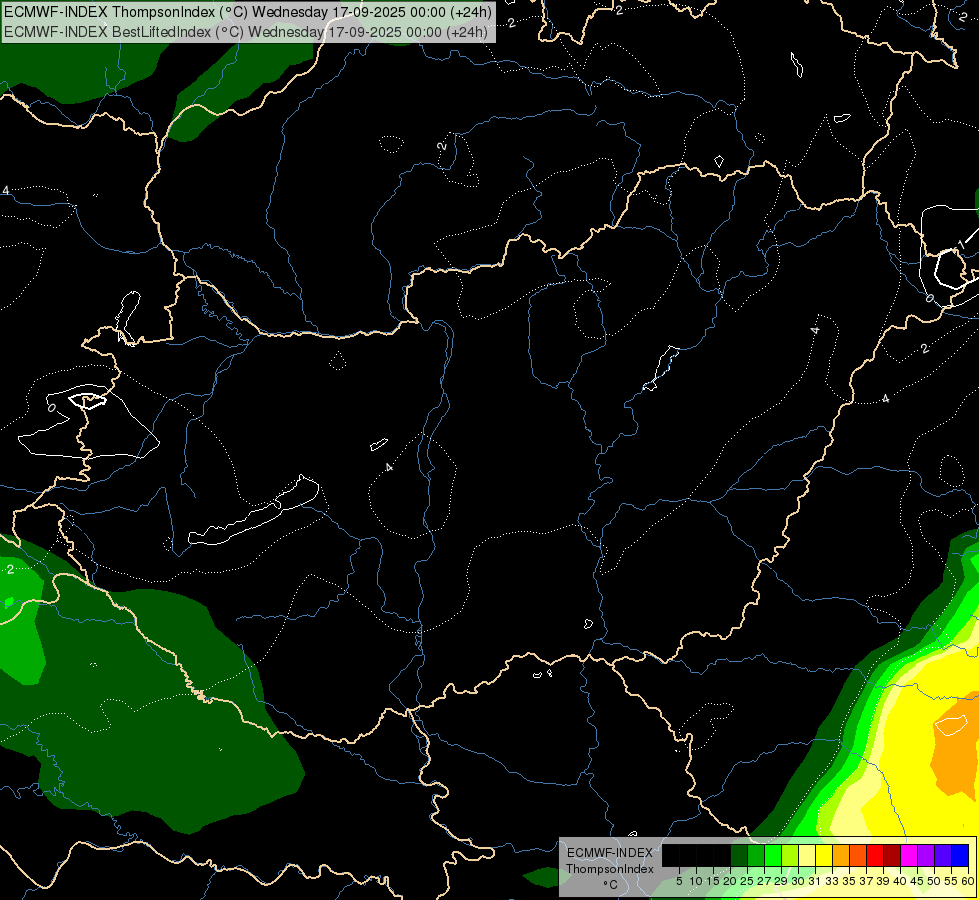Screen dimensions: 979x900
Task: Click the legend scale value 5
Action: pos(679,881)
